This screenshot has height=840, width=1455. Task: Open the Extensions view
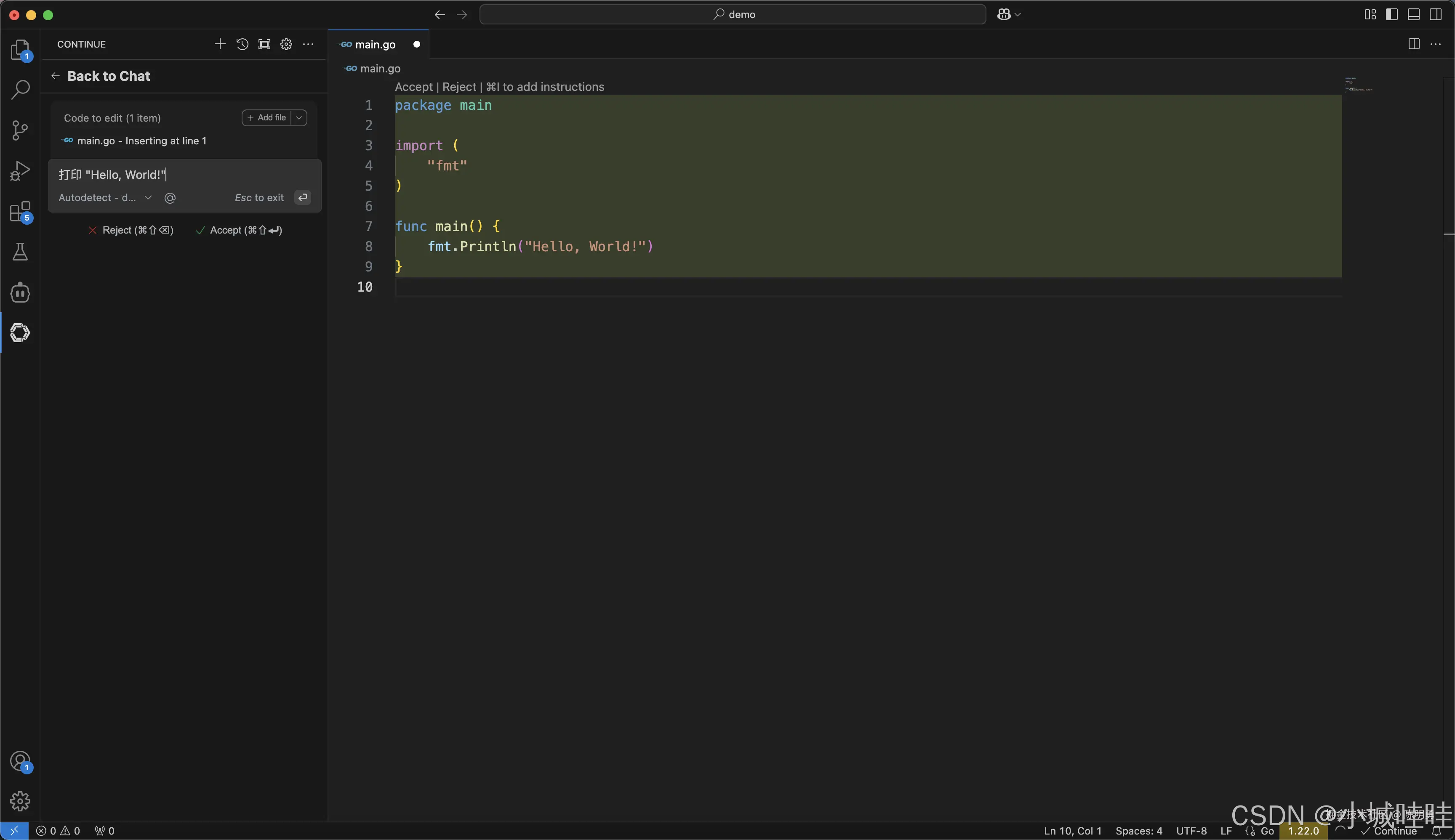pyautogui.click(x=20, y=212)
